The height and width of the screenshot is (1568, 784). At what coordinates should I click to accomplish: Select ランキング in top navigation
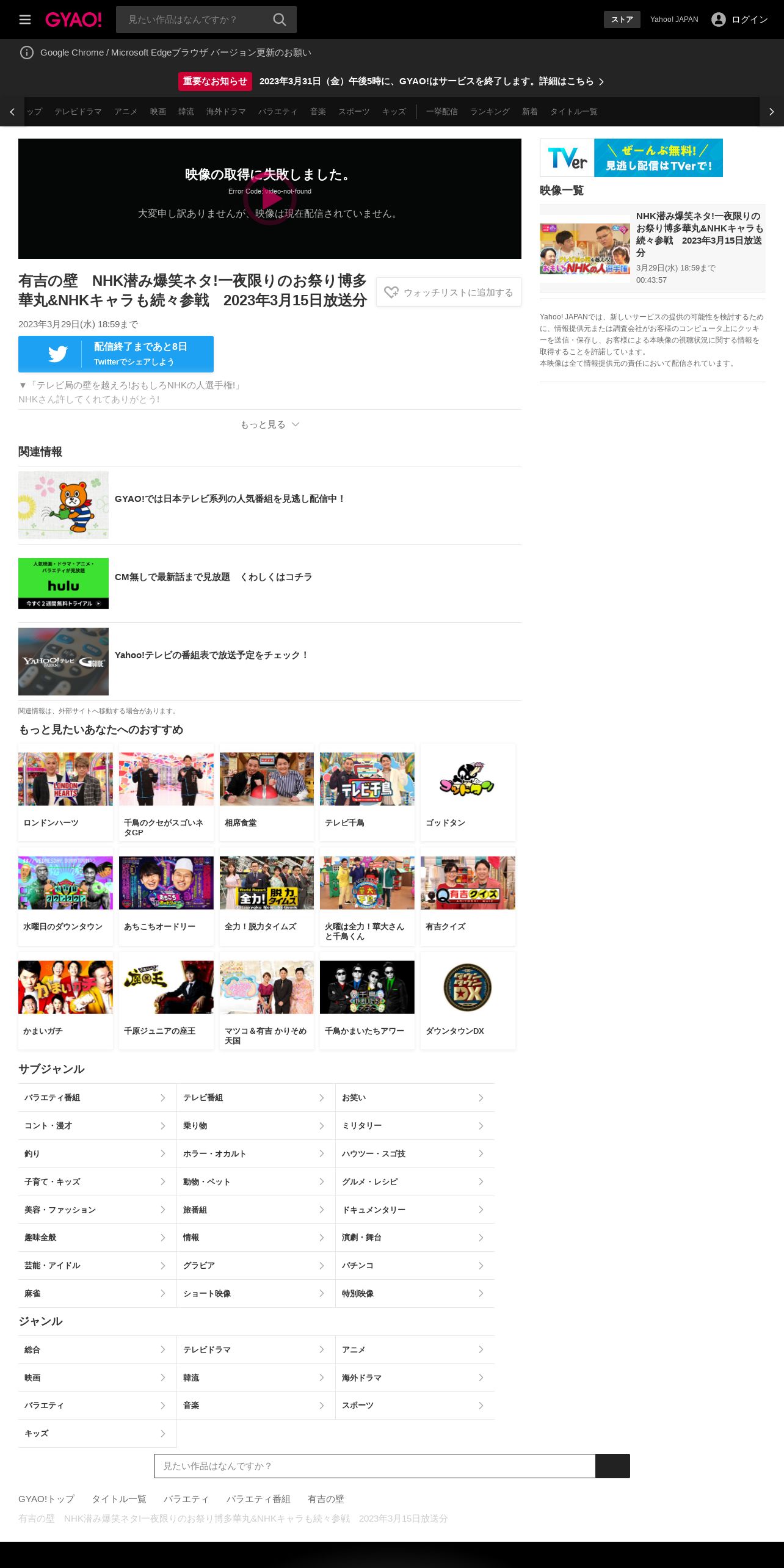coord(490,112)
